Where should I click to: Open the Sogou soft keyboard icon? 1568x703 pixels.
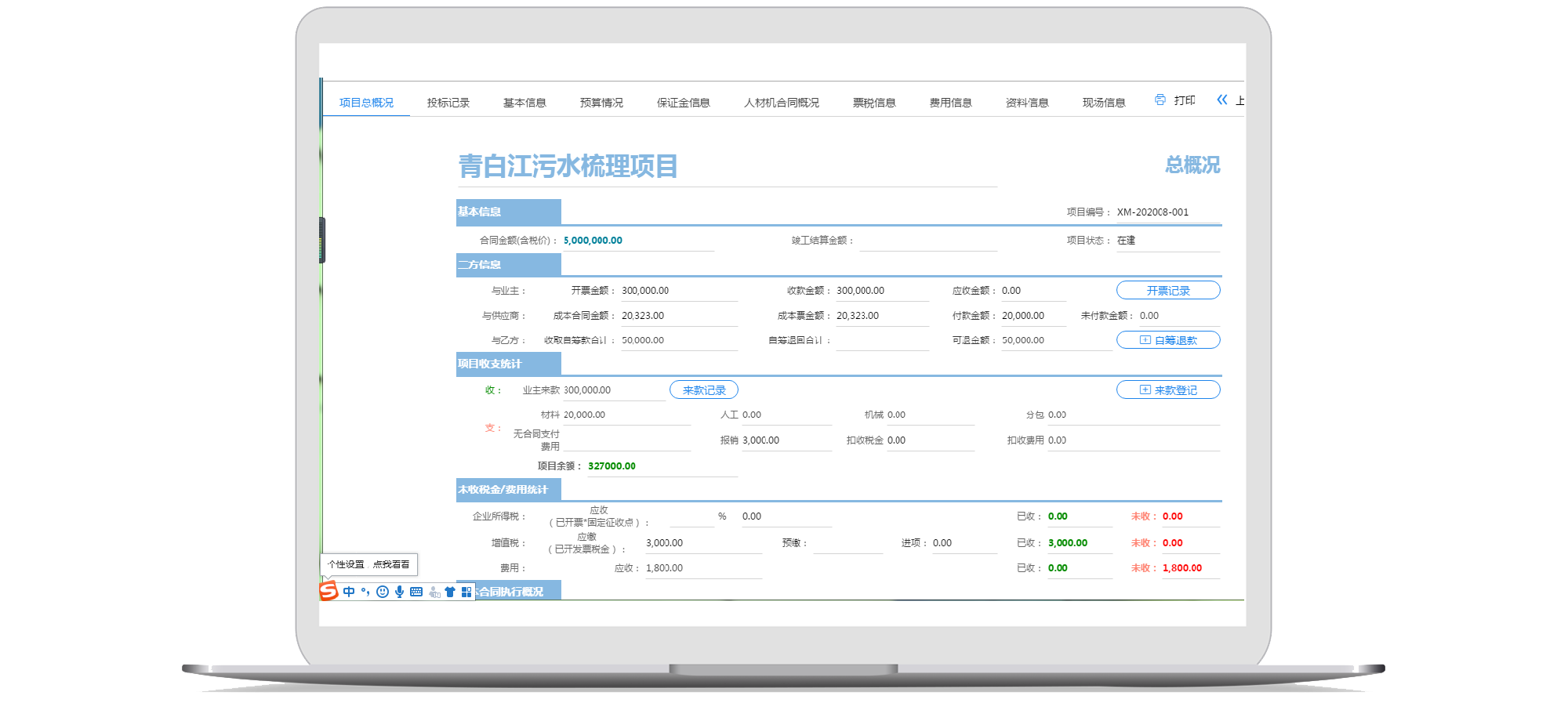(416, 592)
